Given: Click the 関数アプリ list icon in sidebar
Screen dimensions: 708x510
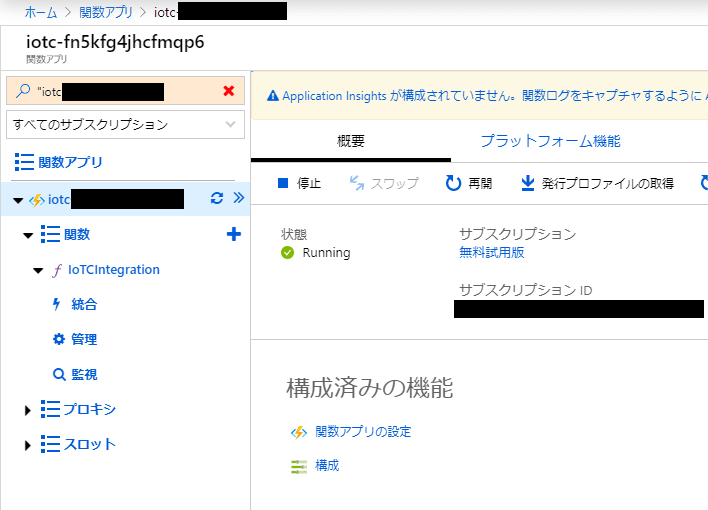Looking at the screenshot, I should click(24, 162).
